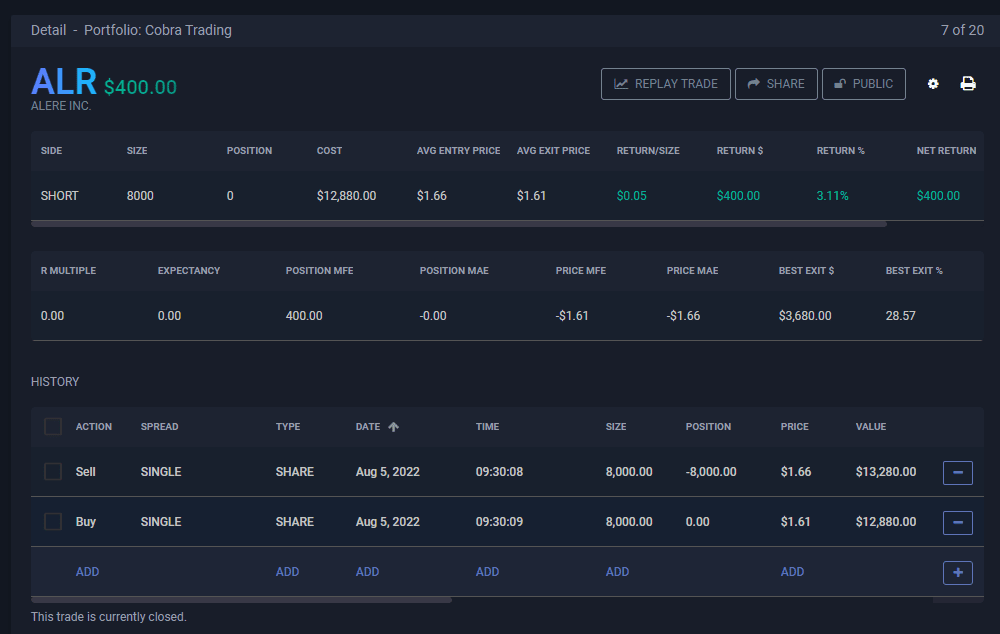The image size is (1000, 634).
Task: Click ADD under the Time column
Action: point(487,572)
